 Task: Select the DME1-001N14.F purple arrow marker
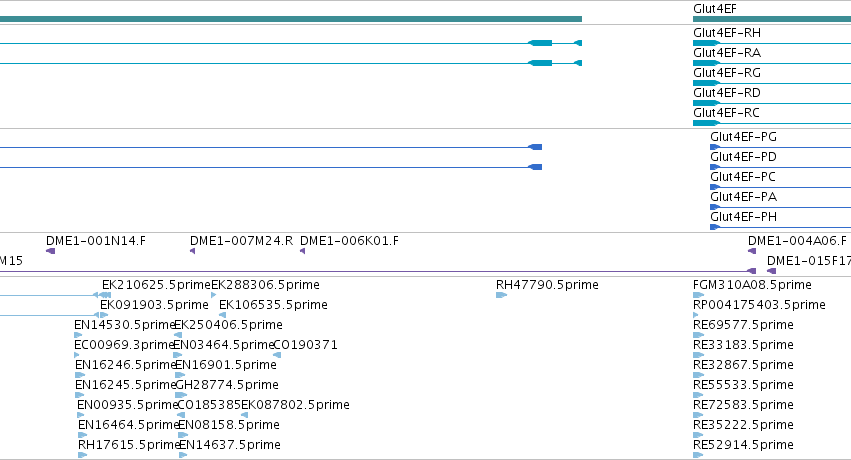point(50,251)
